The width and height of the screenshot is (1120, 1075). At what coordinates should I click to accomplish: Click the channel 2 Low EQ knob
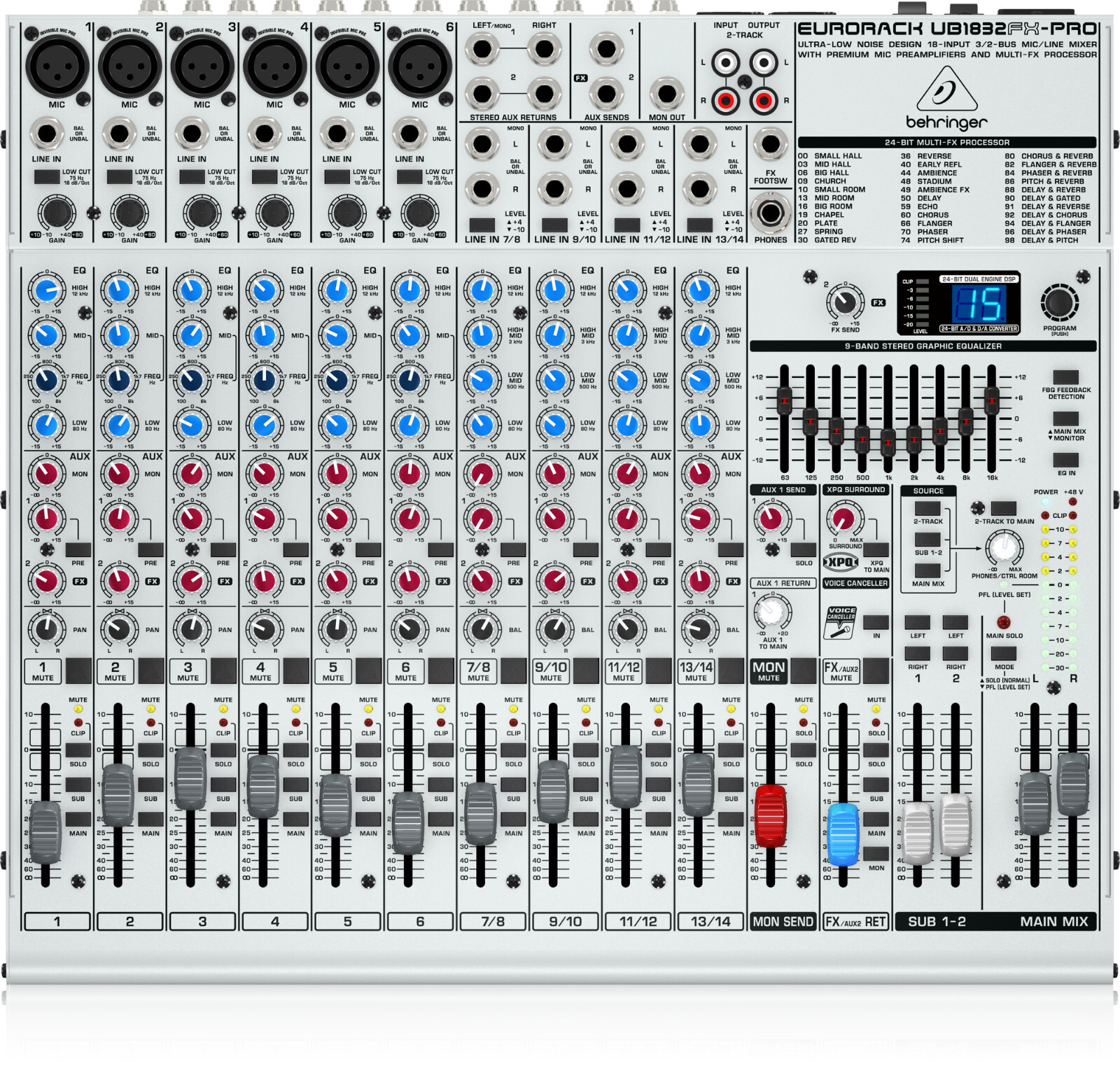119,423
